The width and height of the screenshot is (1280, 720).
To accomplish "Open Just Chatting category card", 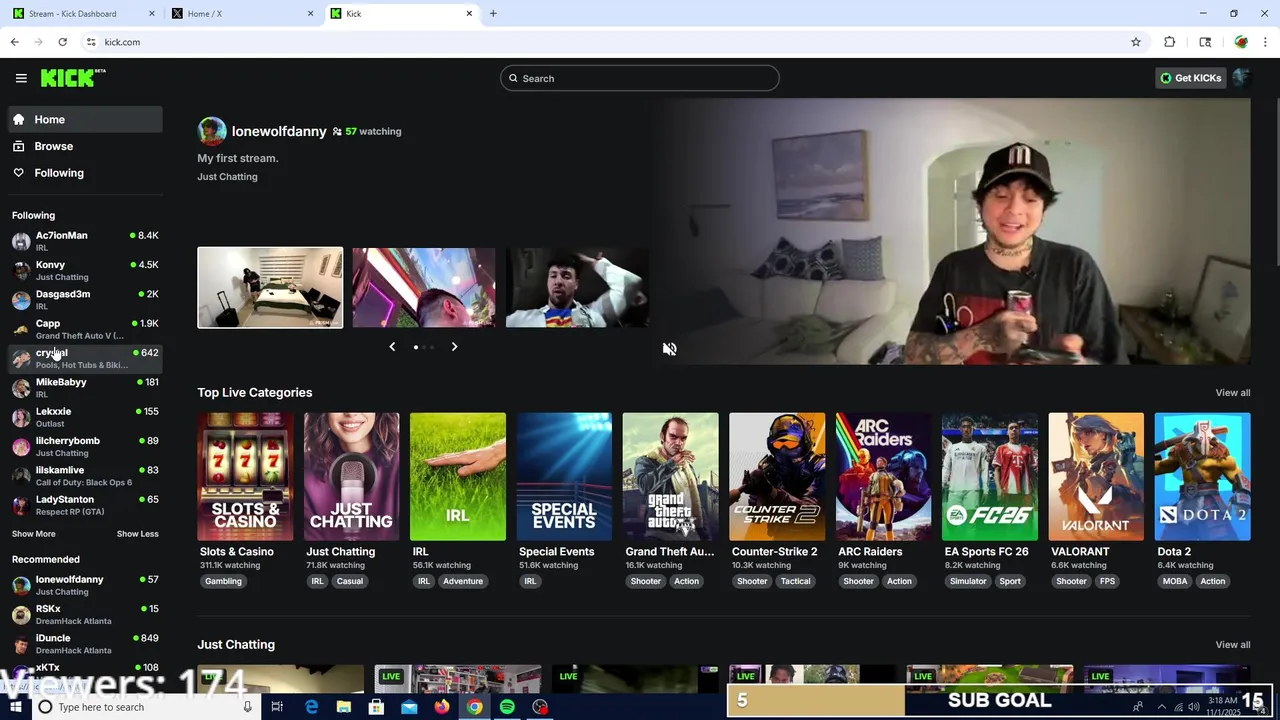I will (351, 477).
